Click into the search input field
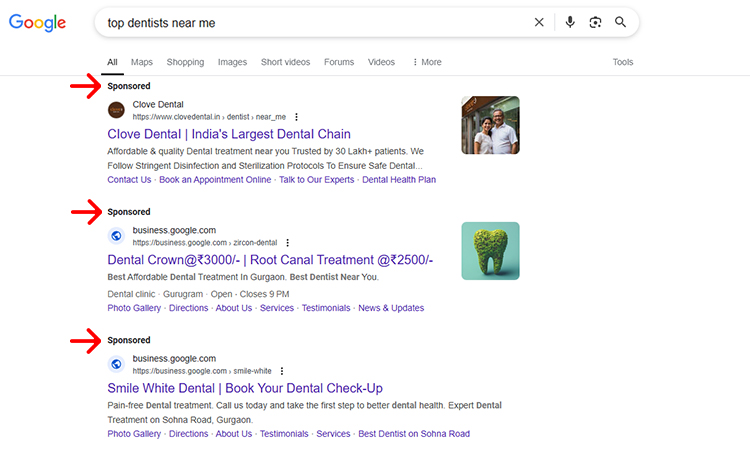This screenshot has height=450, width=750. point(316,22)
